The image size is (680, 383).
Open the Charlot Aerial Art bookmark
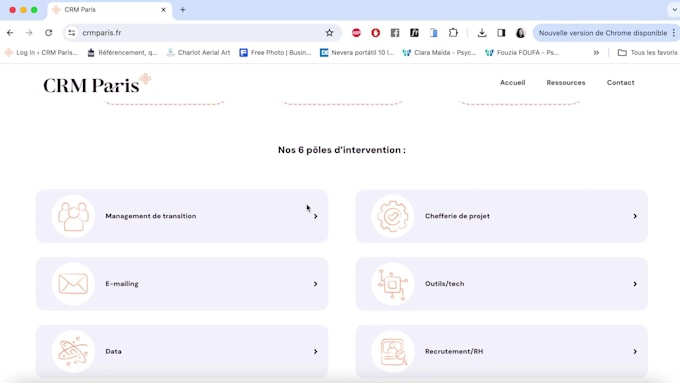click(x=198, y=52)
